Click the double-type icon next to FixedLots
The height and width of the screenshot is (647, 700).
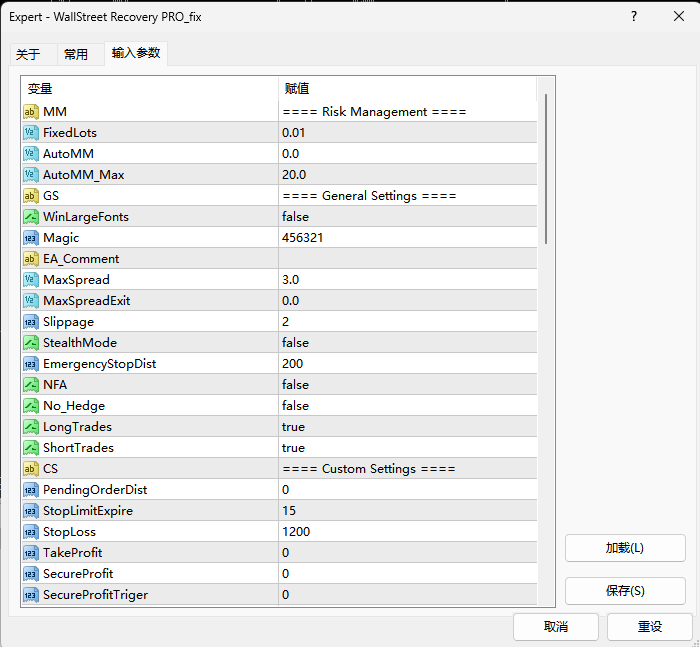point(31,133)
